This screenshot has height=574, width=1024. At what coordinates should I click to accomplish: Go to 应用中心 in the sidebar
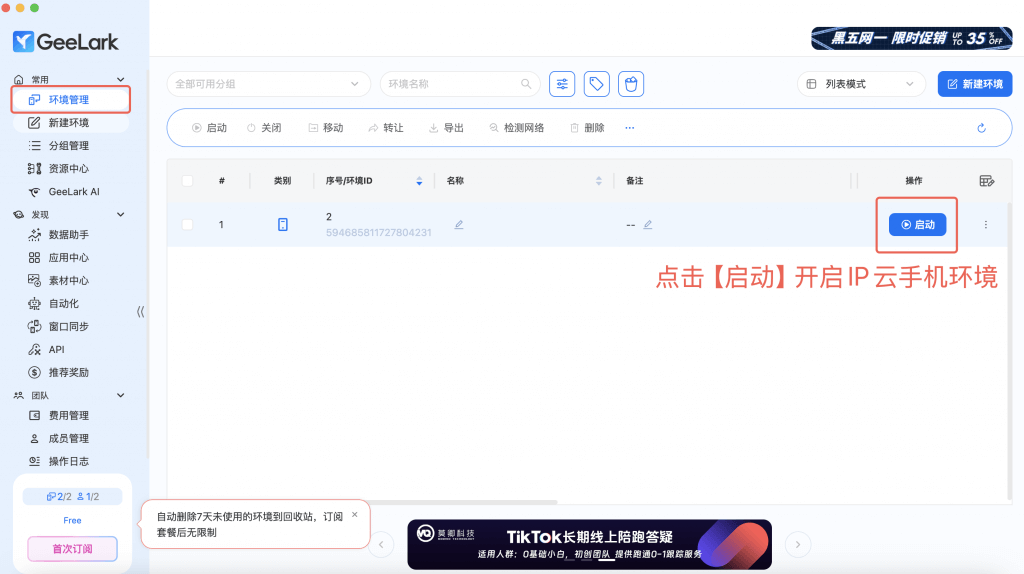pyautogui.click(x=69, y=257)
